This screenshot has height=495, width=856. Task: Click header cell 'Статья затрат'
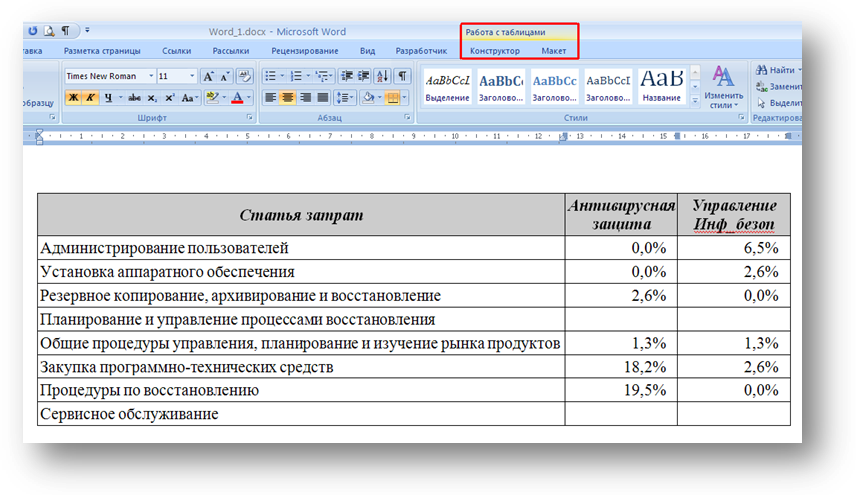[301, 215]
